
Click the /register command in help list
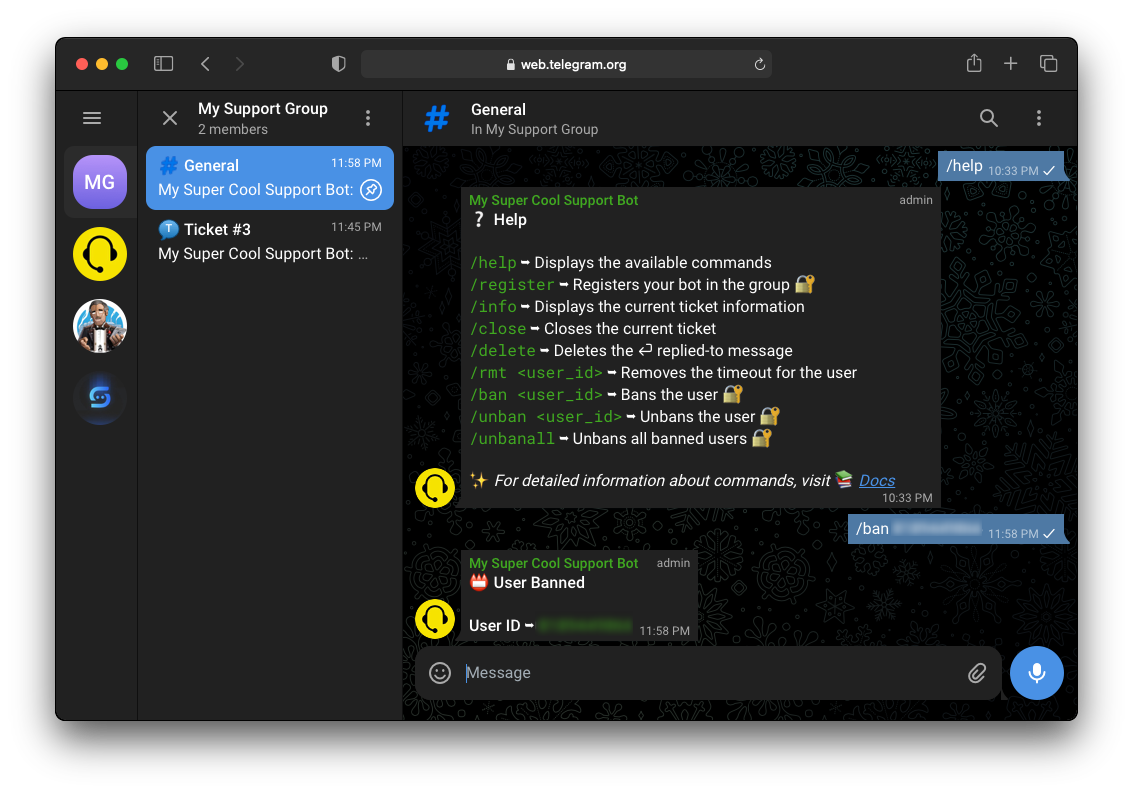[x=512, y=285]
